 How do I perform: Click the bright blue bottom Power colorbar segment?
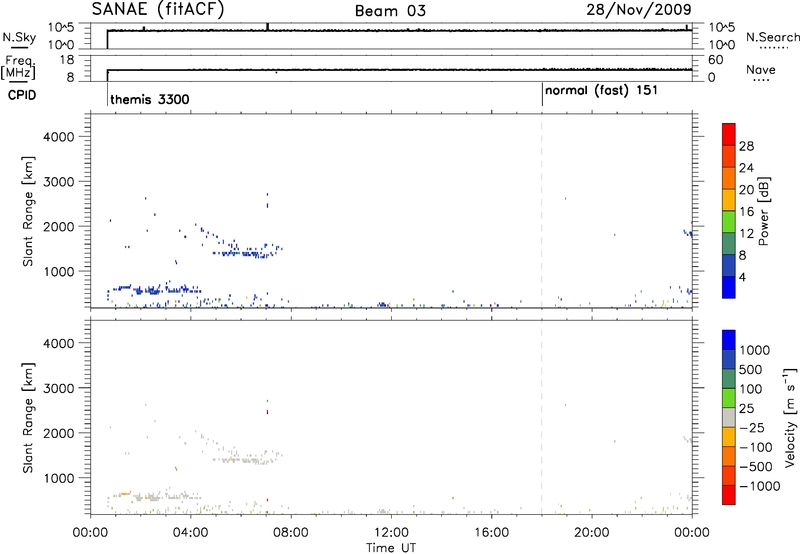coord(729,287)
